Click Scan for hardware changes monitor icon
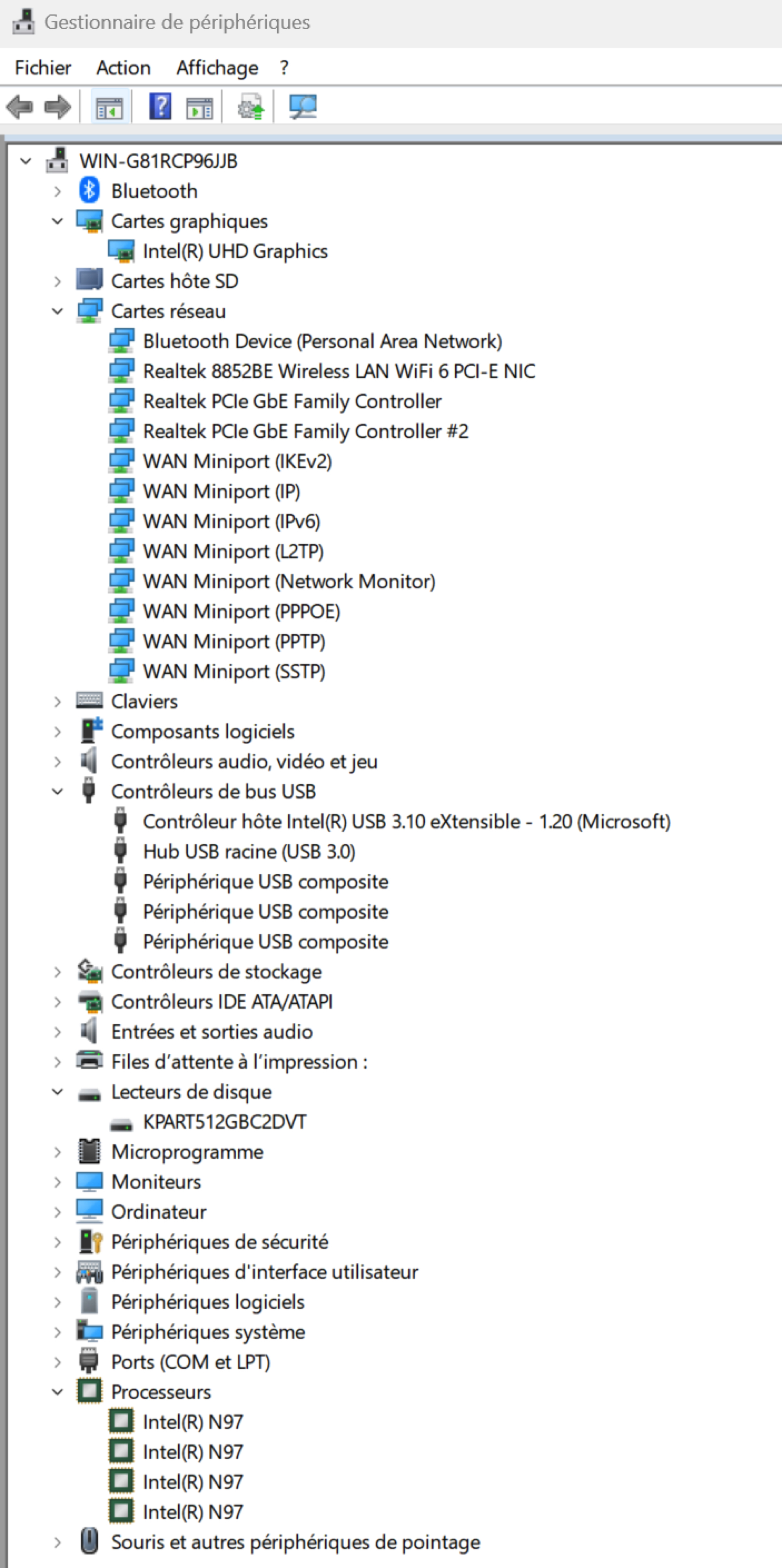The height and width of the screenshot is (1568, 782). (x=303, y=107)
